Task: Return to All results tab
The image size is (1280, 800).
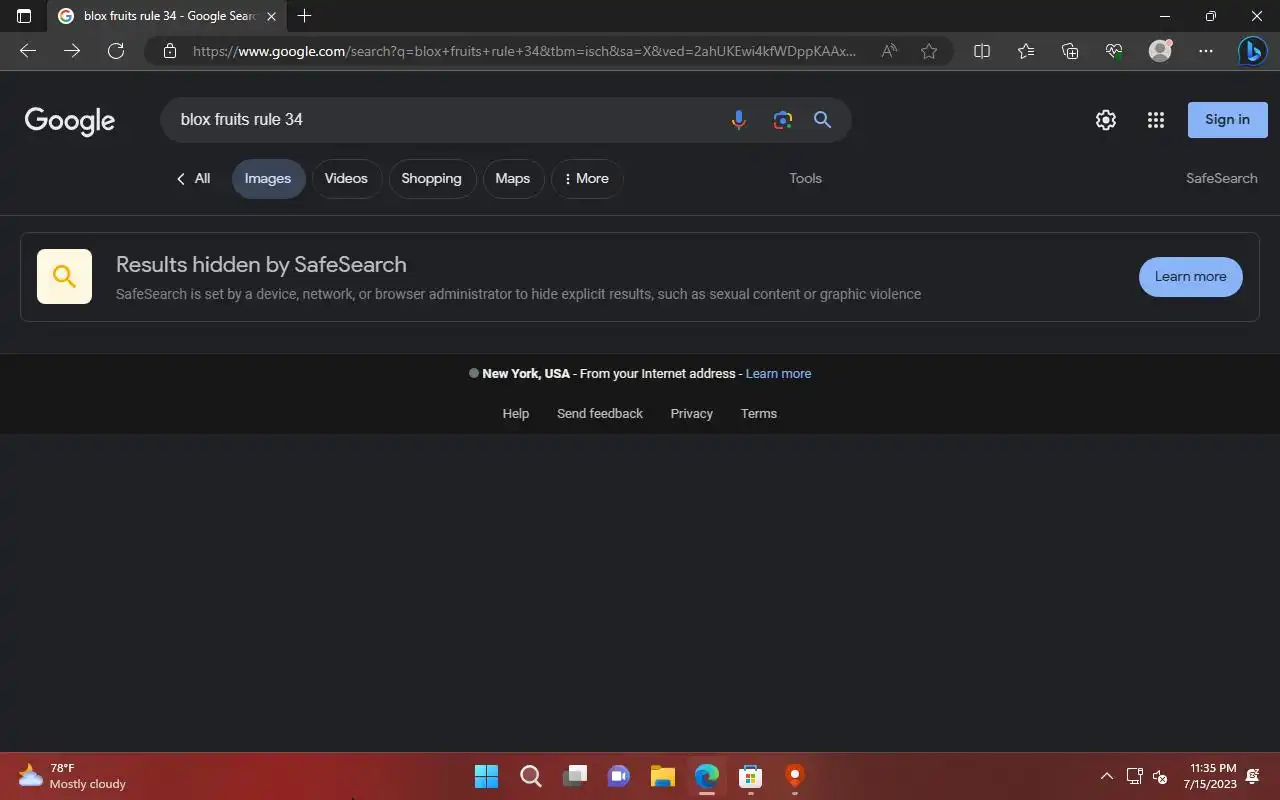Action: [193, 179]
